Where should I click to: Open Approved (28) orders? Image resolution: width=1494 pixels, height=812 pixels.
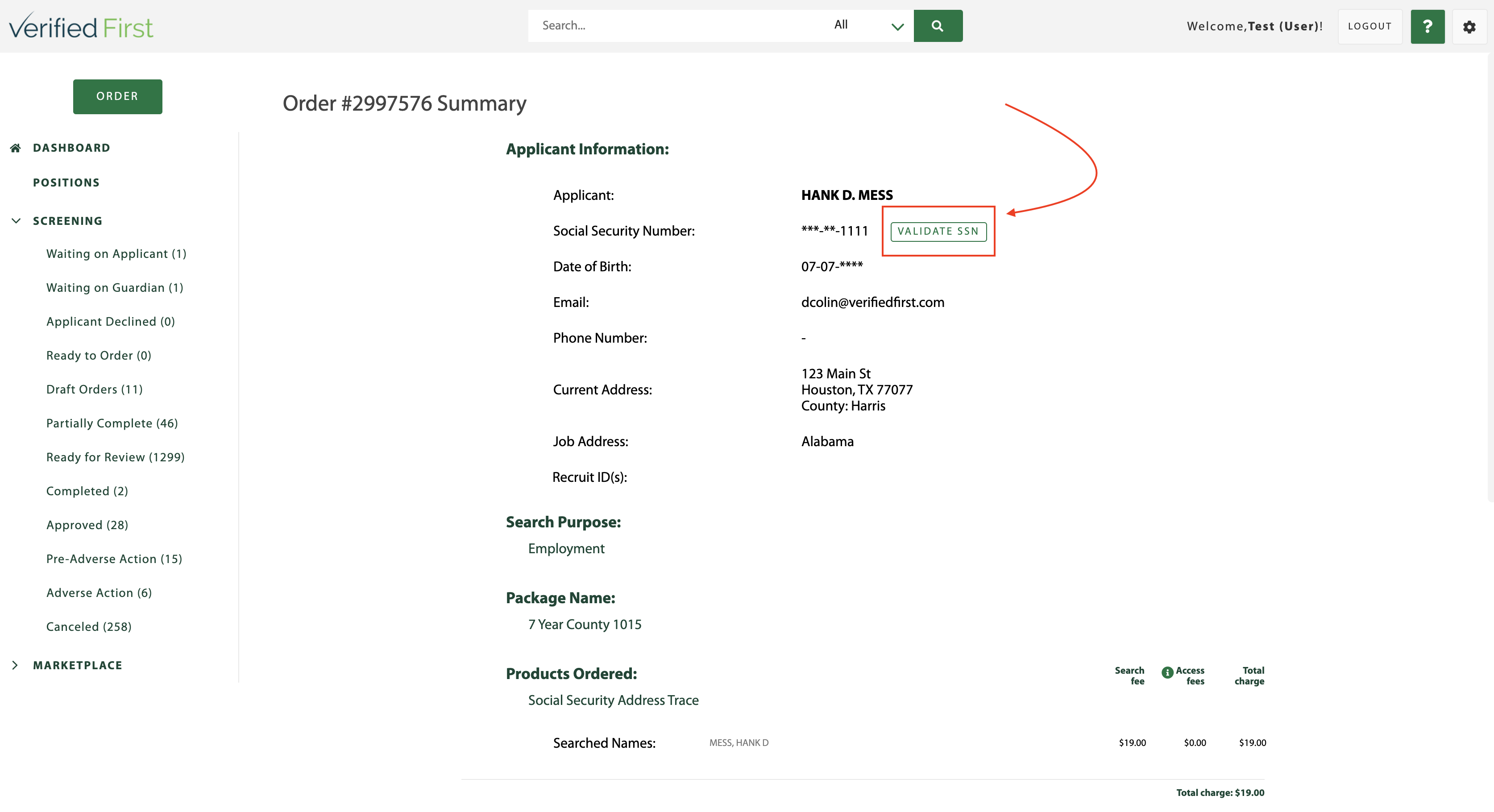pyautogui.click(x=87, y=526)
